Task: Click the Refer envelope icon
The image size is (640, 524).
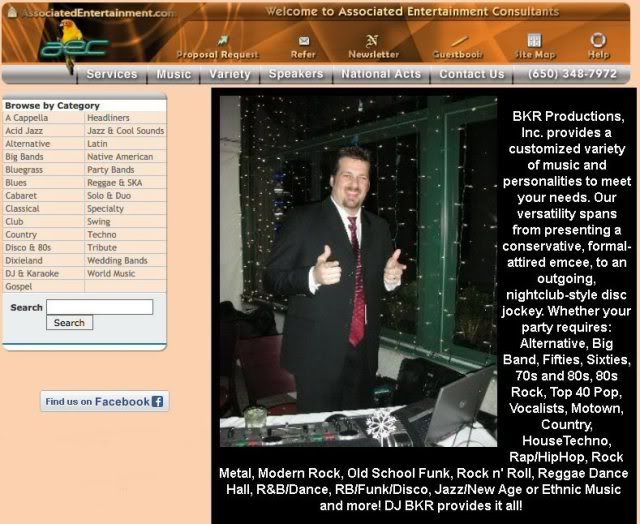Action: coord(304,41)
